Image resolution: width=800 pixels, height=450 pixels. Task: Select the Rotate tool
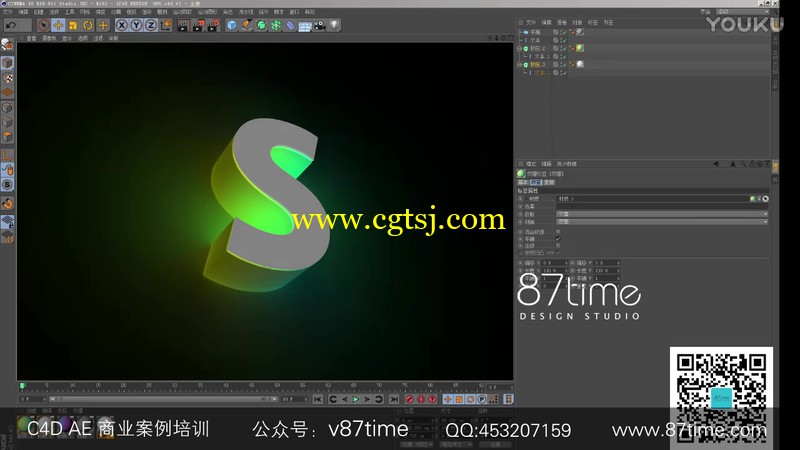(x=88, y=25)
